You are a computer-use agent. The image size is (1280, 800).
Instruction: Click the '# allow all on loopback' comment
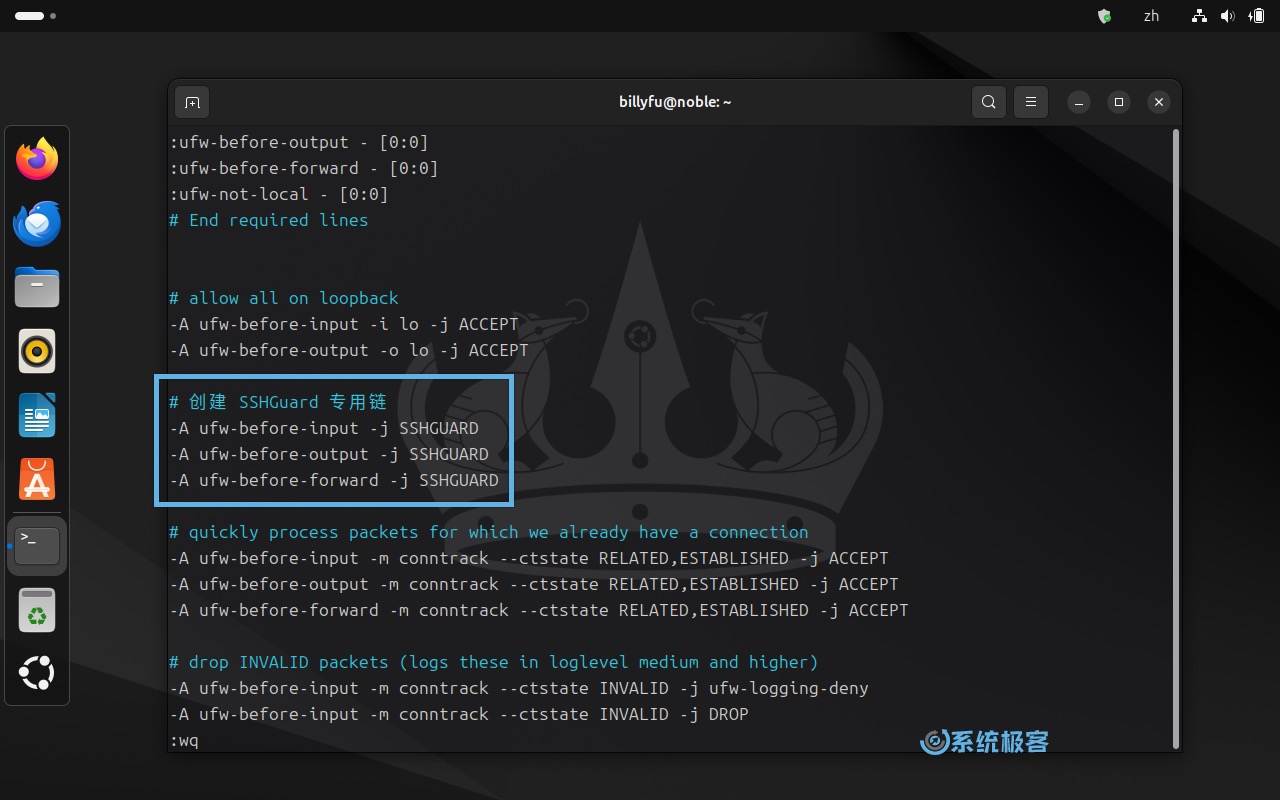(284, 298)
